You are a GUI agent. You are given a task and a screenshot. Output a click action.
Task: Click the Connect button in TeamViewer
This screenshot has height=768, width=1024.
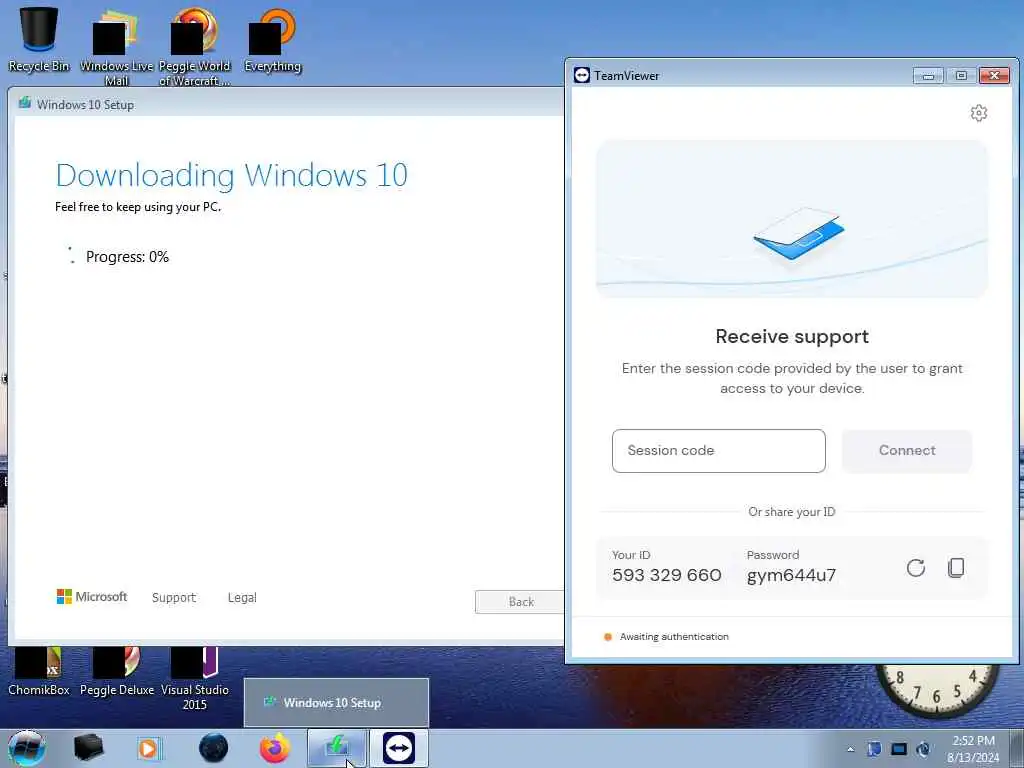tap(906, 451)
